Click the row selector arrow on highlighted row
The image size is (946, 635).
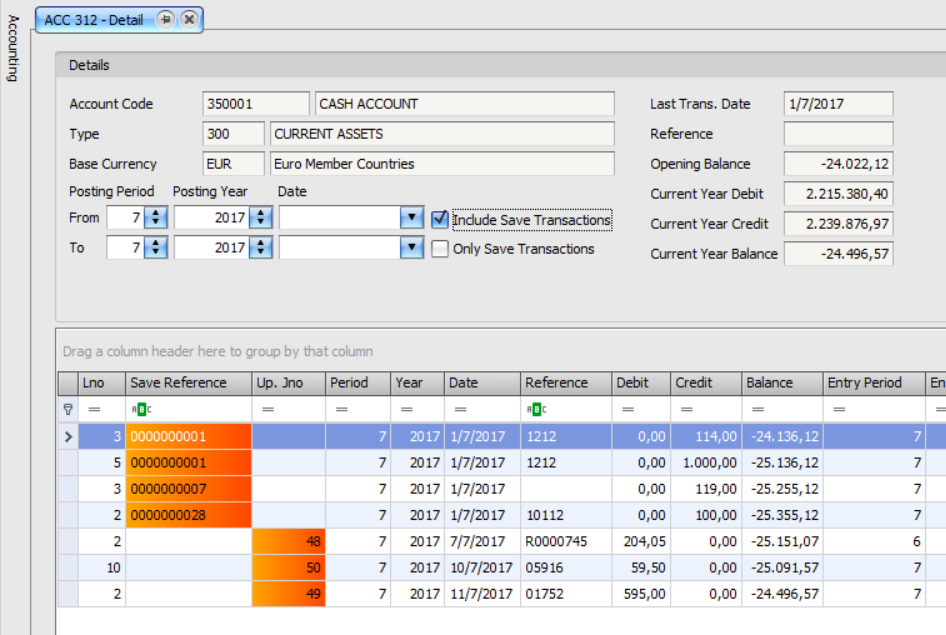point(67,437)
